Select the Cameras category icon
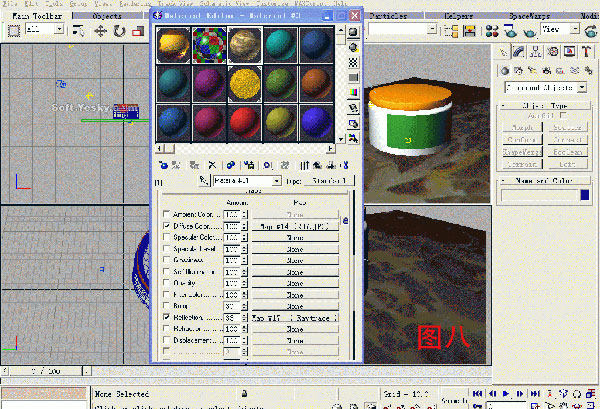Viewport: 600px width, 409px height. [546, 70]
